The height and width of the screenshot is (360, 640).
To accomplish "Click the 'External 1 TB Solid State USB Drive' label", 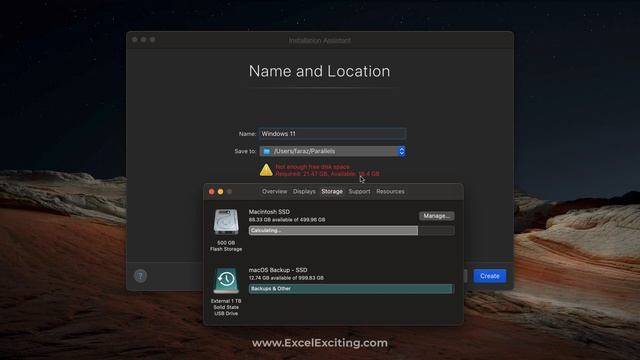I will [226, 307].
